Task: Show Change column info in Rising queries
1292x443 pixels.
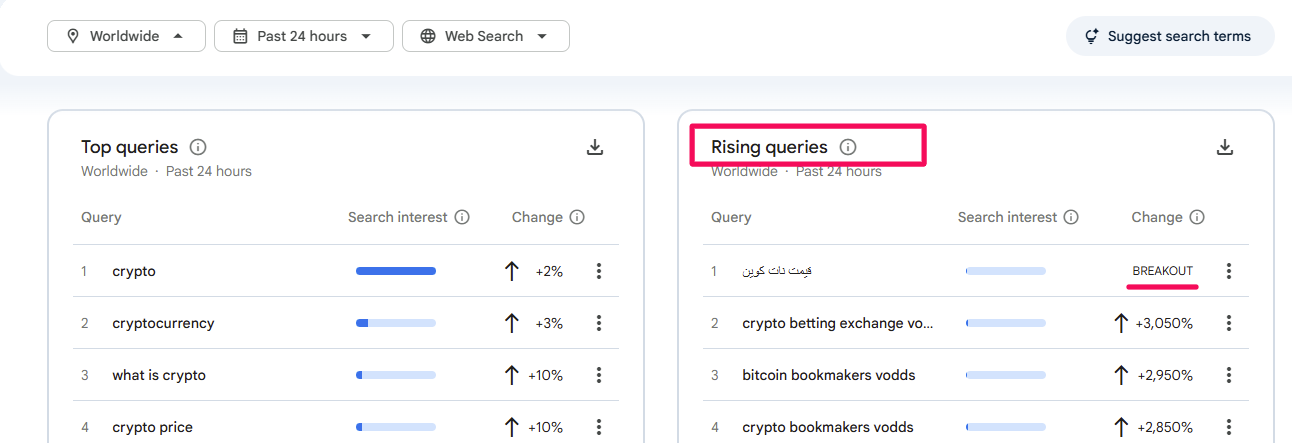Action: 1197,218
